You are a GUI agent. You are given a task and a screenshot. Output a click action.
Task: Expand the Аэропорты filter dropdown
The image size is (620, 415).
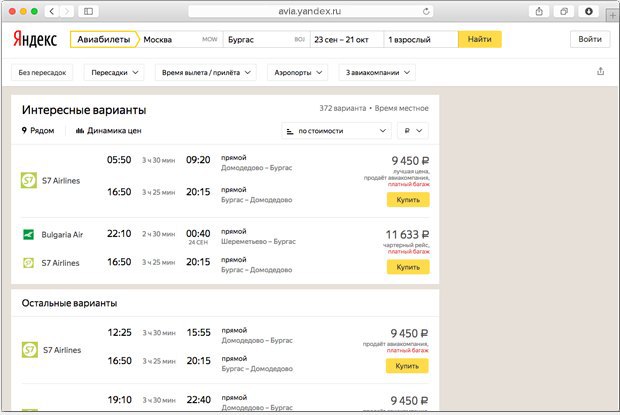pyautogui.click(x=298, y=73)
